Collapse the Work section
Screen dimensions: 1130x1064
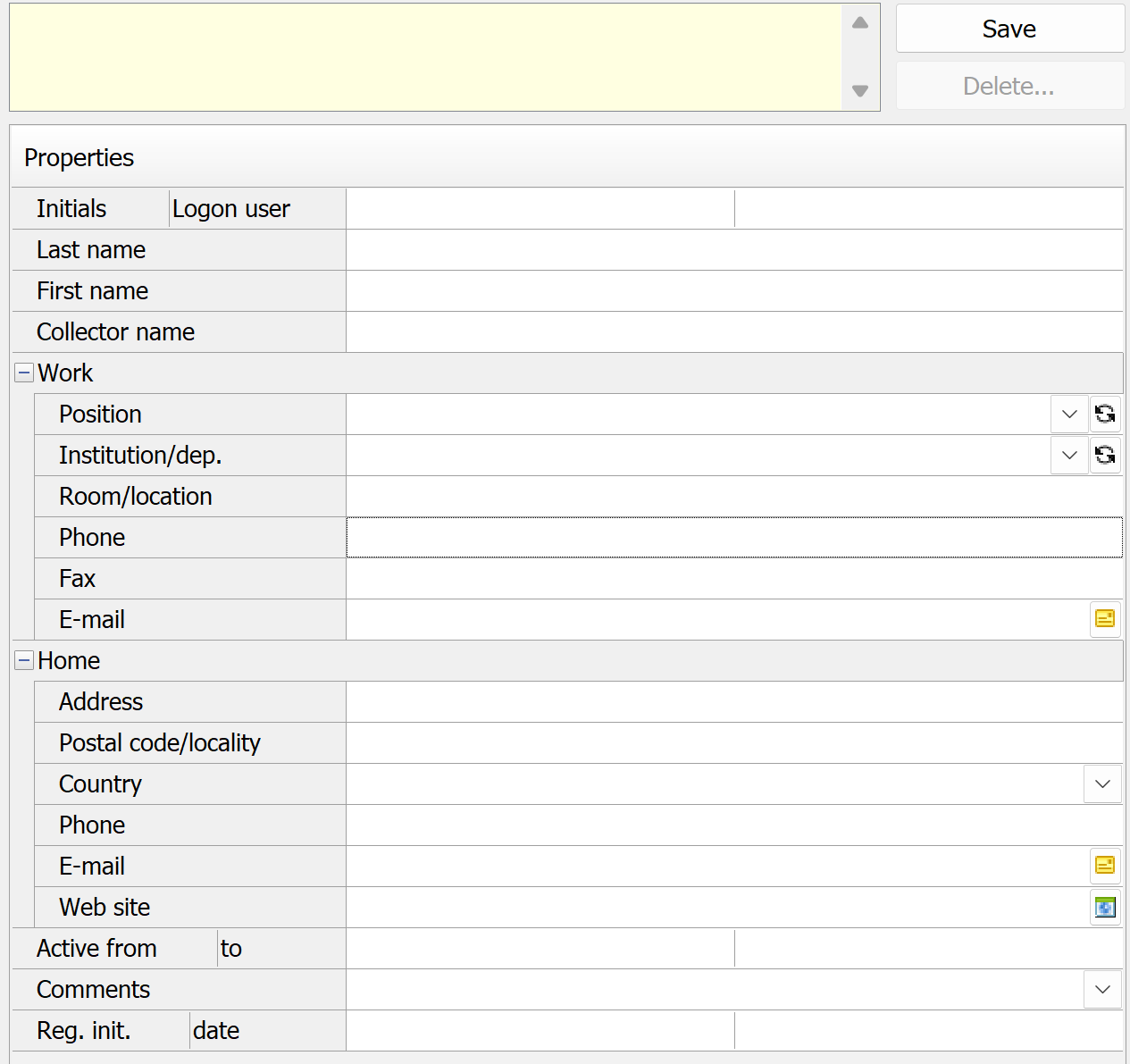[x=24, y=373]
